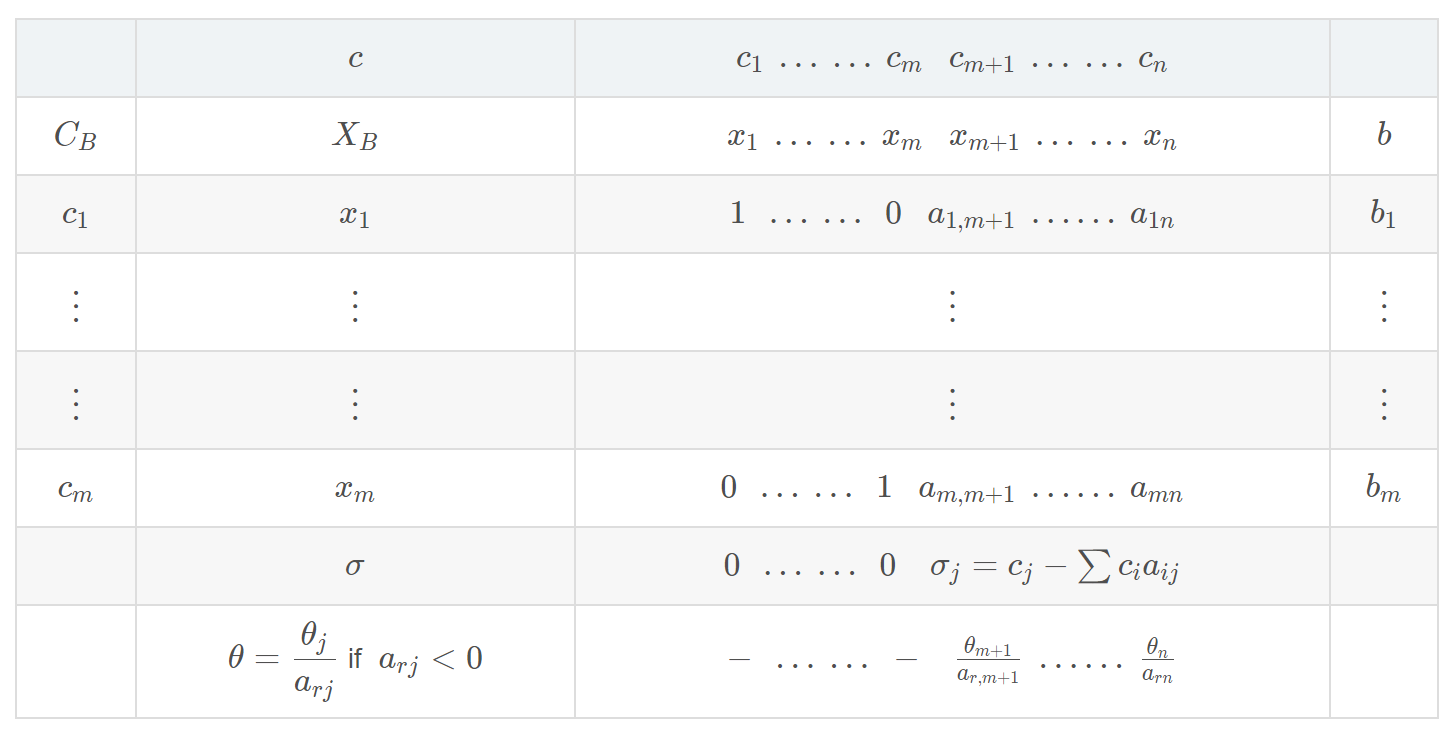
Task: Select the top row of cost coefficients
Action: point(951,60)
